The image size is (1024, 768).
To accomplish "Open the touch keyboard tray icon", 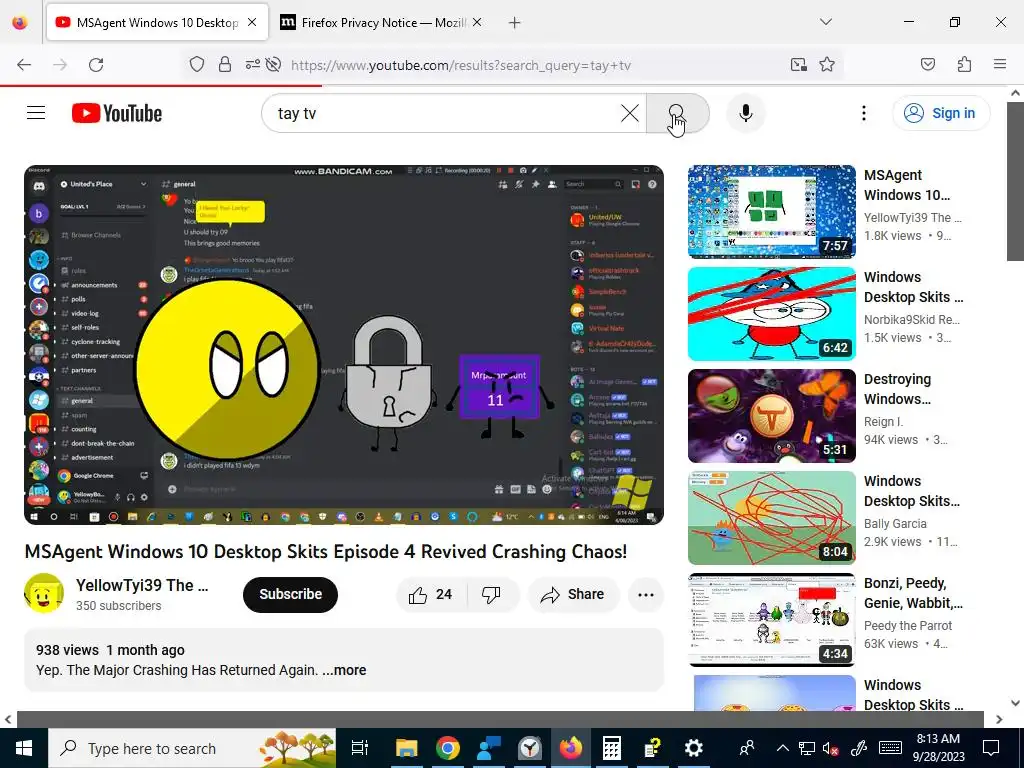I will 891,748.
